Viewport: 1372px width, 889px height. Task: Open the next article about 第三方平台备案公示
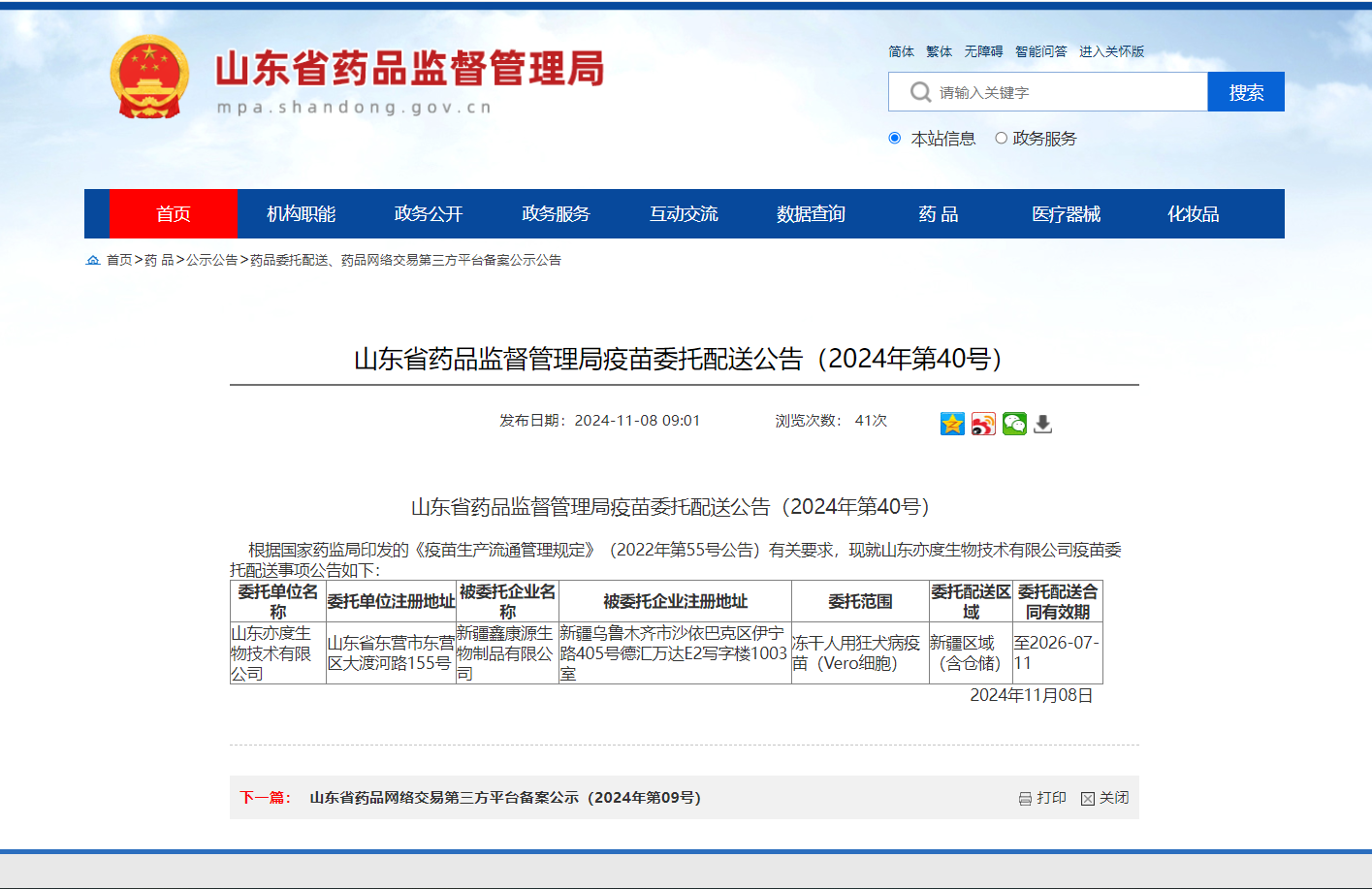[503, 798]
